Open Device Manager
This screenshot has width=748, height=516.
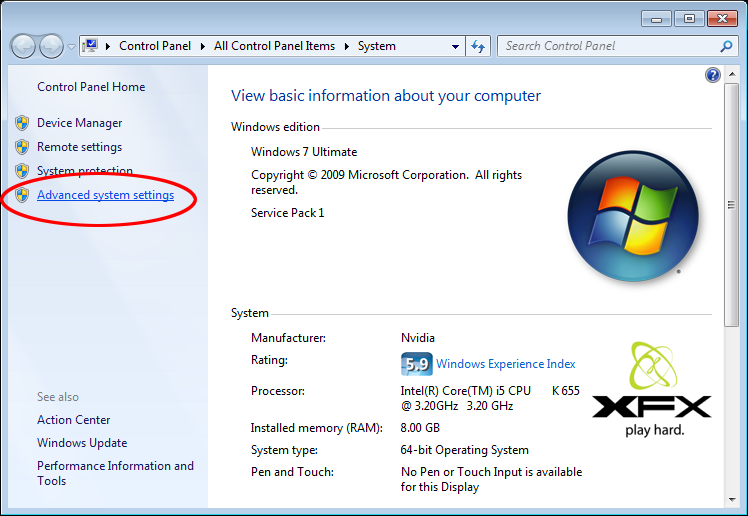tap(80, 123)
